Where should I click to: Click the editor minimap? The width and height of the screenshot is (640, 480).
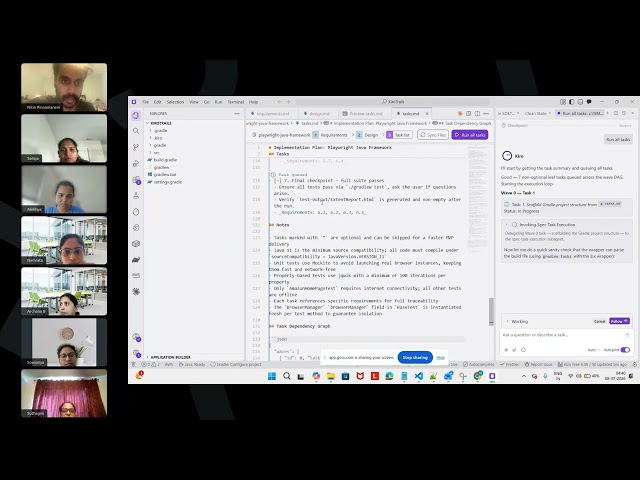(478, 200)
